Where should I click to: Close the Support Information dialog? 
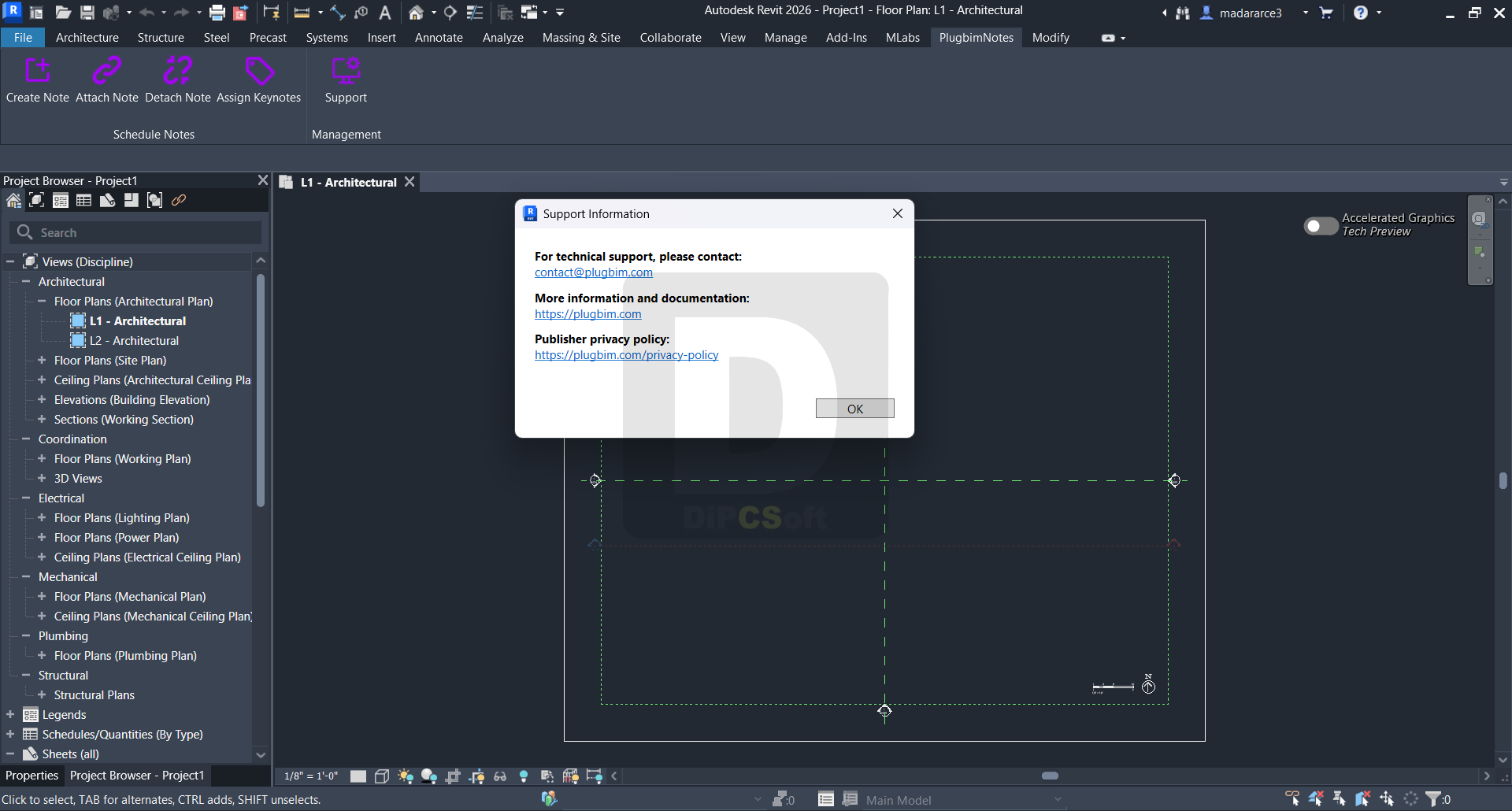click(x=898, y=213)
